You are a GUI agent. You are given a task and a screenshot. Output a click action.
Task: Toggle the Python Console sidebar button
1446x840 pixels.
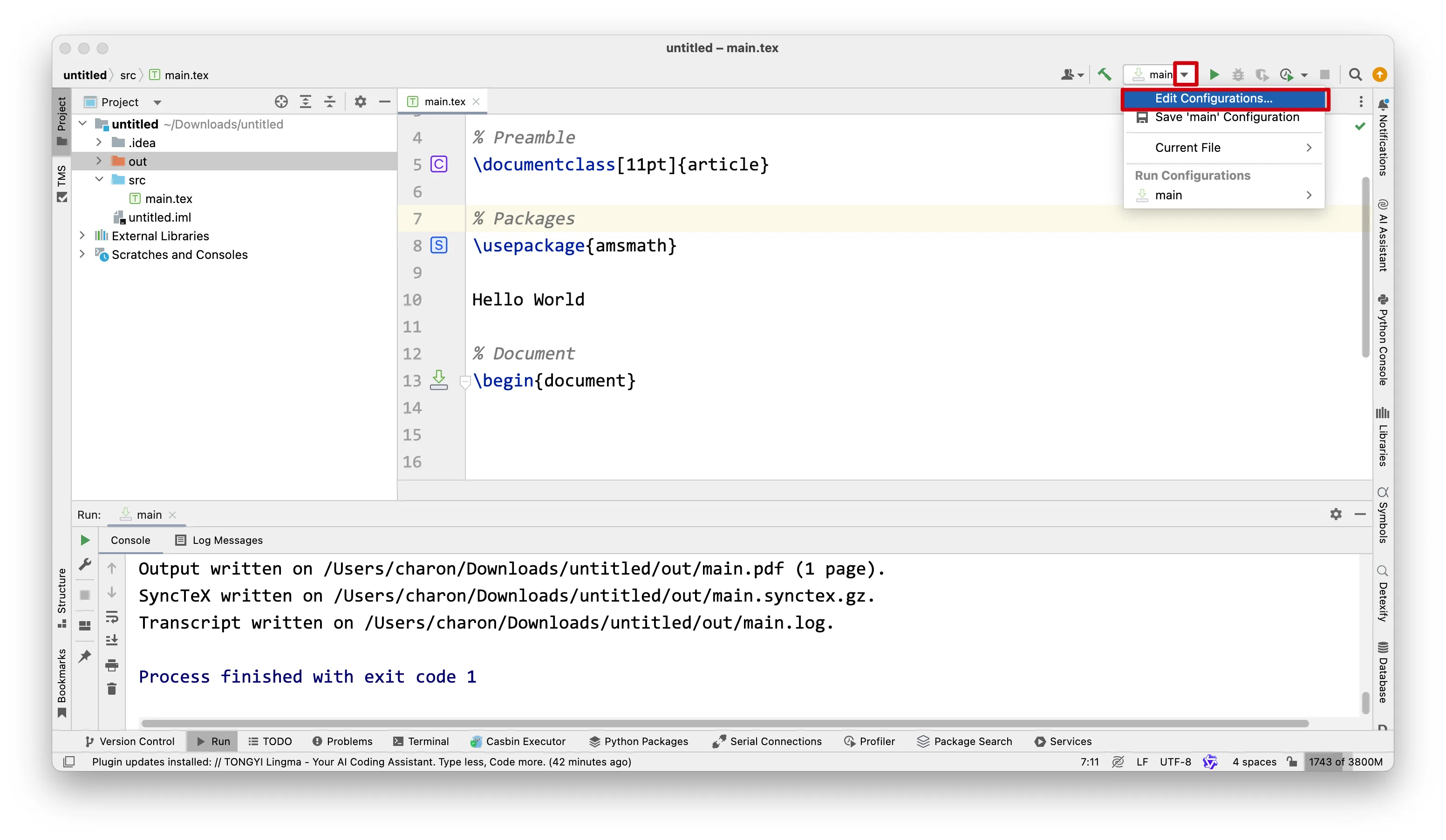tap(1382, 339)
